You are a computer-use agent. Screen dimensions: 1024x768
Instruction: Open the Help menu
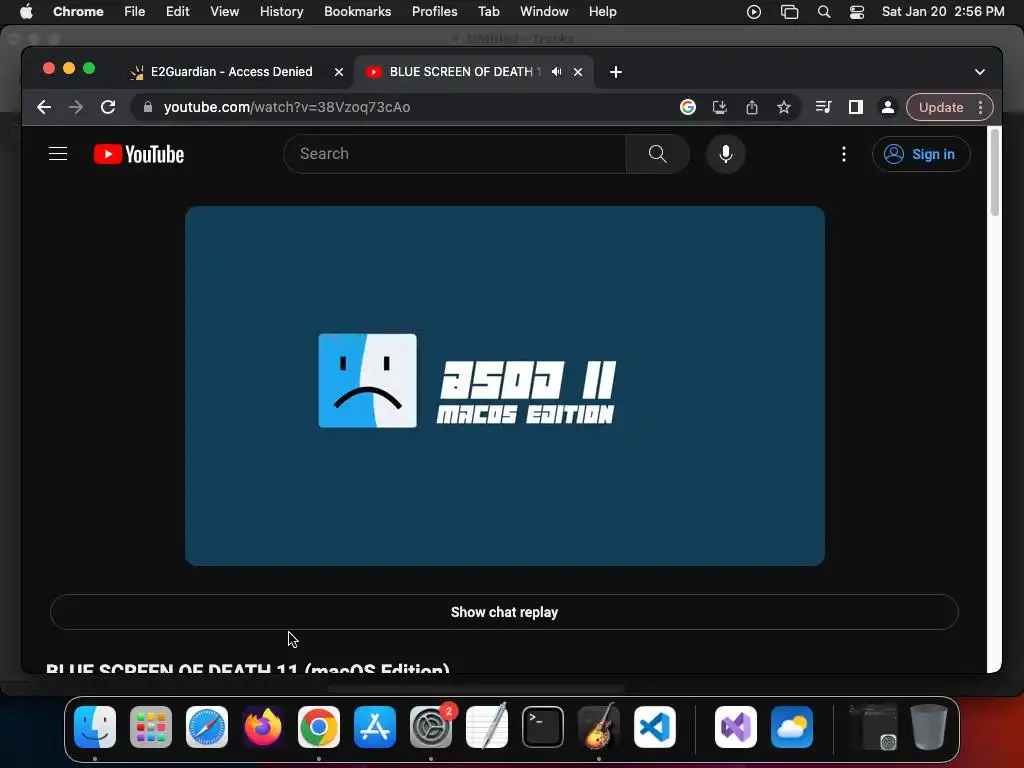603,12
